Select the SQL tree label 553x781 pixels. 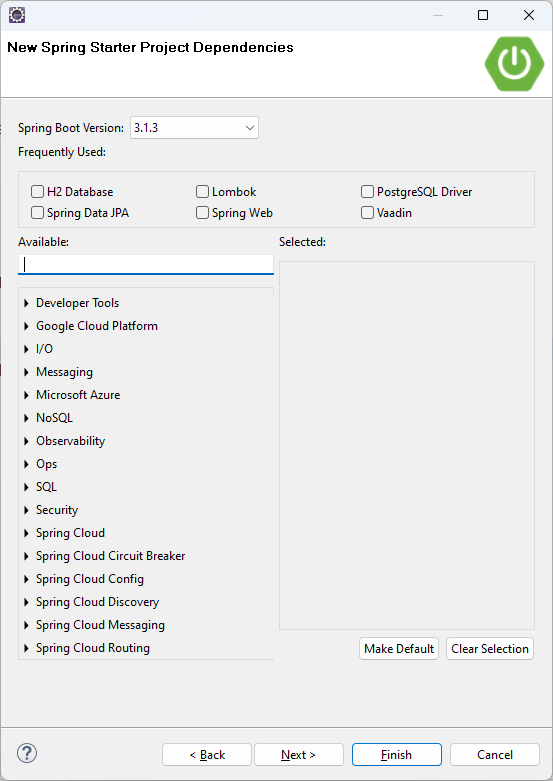[46, 487]
